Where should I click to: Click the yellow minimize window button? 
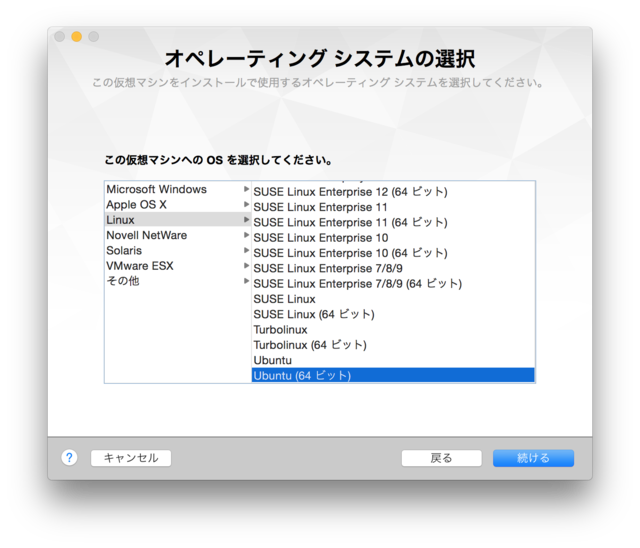(76, 37)
